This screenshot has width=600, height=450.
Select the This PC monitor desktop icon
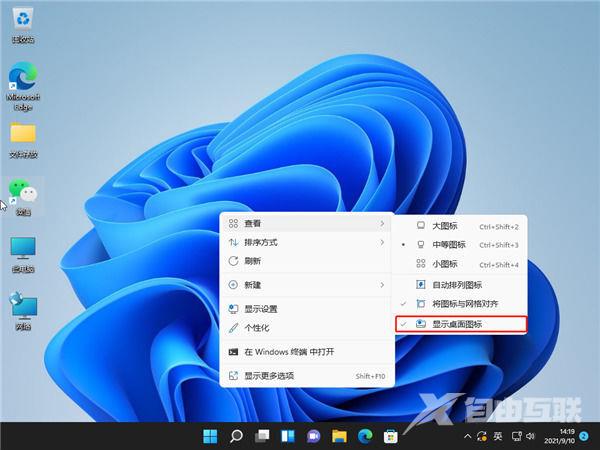[23, 254]
